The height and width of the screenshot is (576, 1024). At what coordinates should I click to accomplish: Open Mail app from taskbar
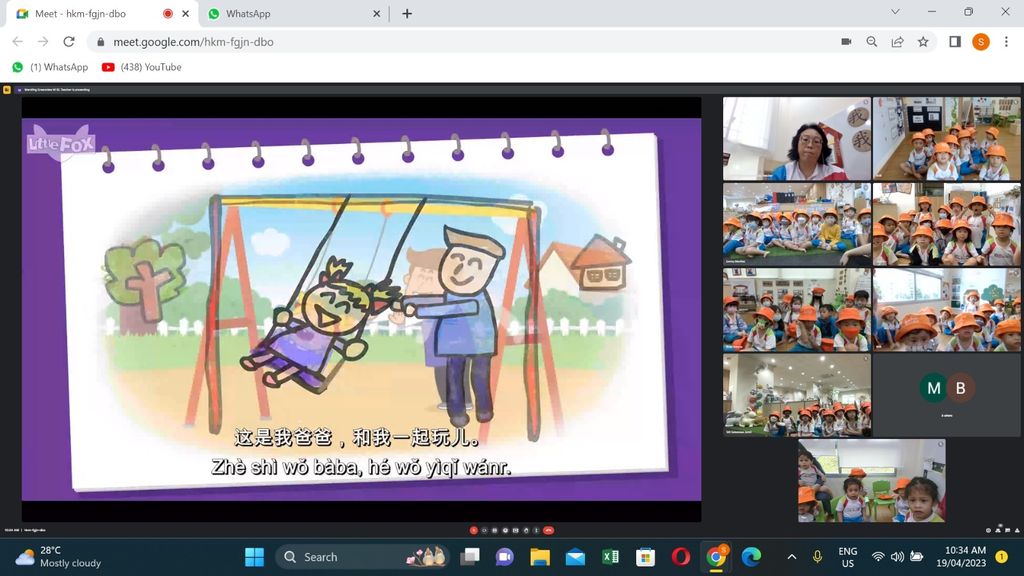click(575, 557)
